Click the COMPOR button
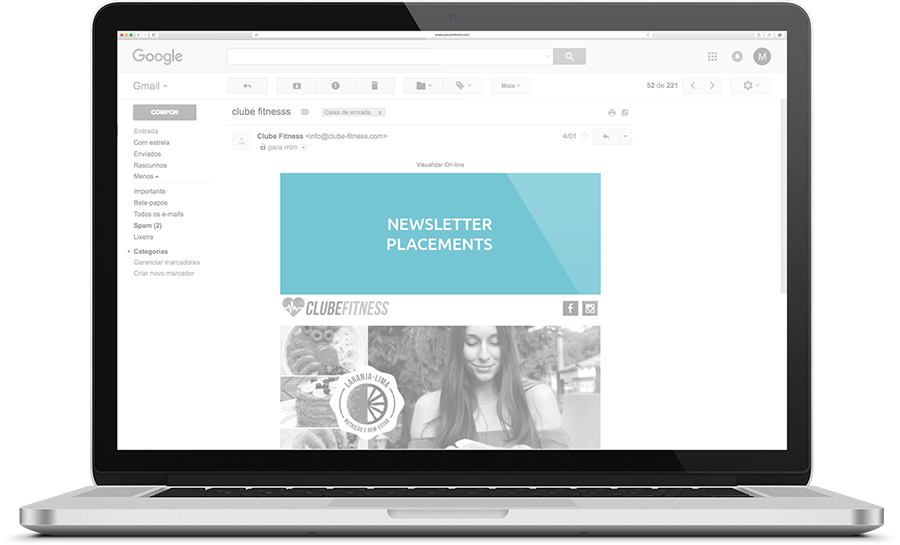The height and width of the screenshot is (545, 900). 165,112
